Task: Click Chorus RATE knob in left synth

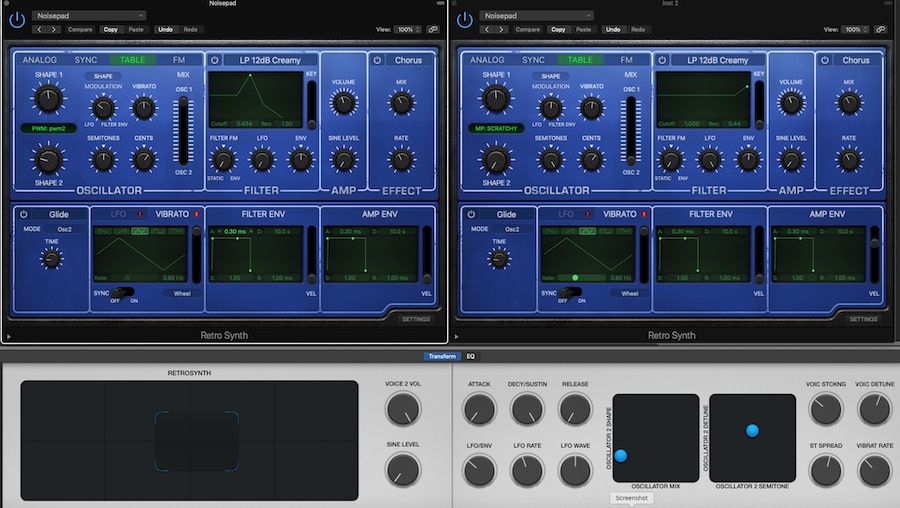Action: point(401,160)
